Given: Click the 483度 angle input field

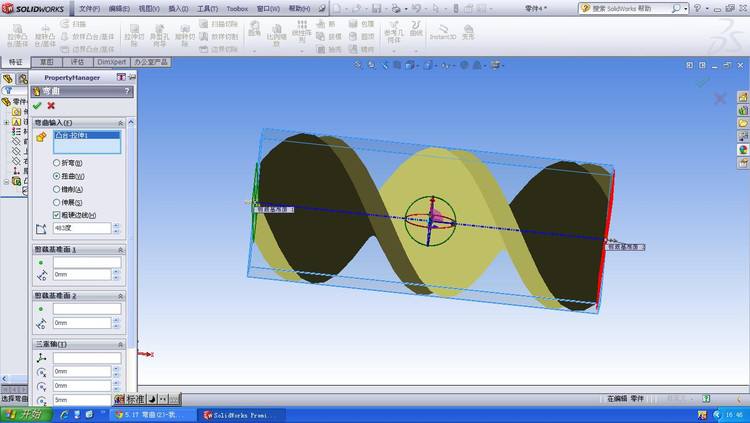Looking at the screenshot, I should (x=80, y=228).
